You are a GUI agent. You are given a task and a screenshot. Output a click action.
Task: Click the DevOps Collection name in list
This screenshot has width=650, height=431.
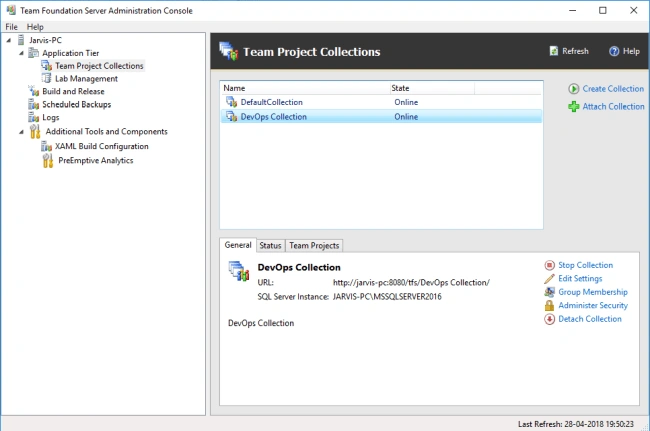tap(274, 116)
